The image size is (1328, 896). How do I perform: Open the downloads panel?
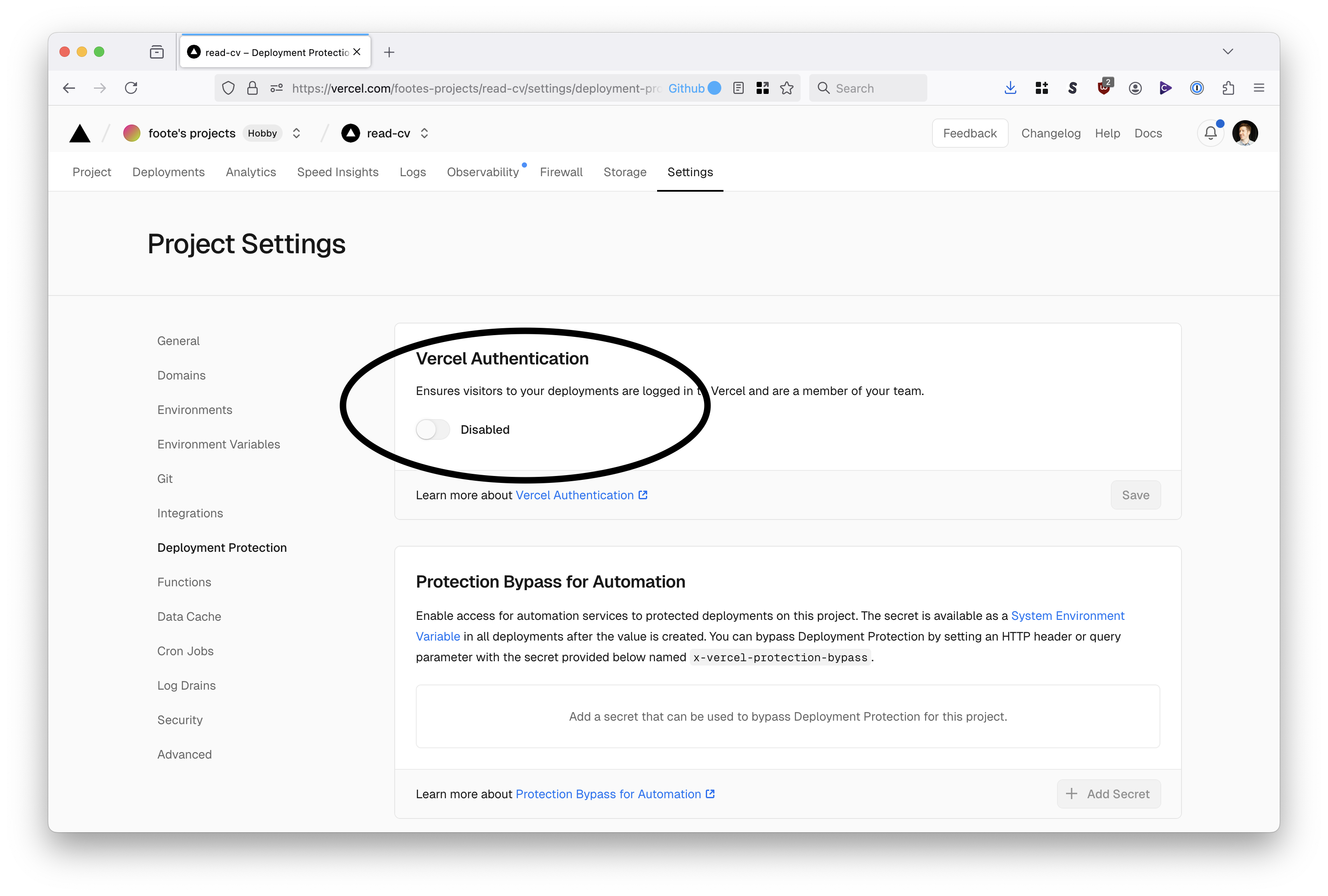coord(1010,88)
